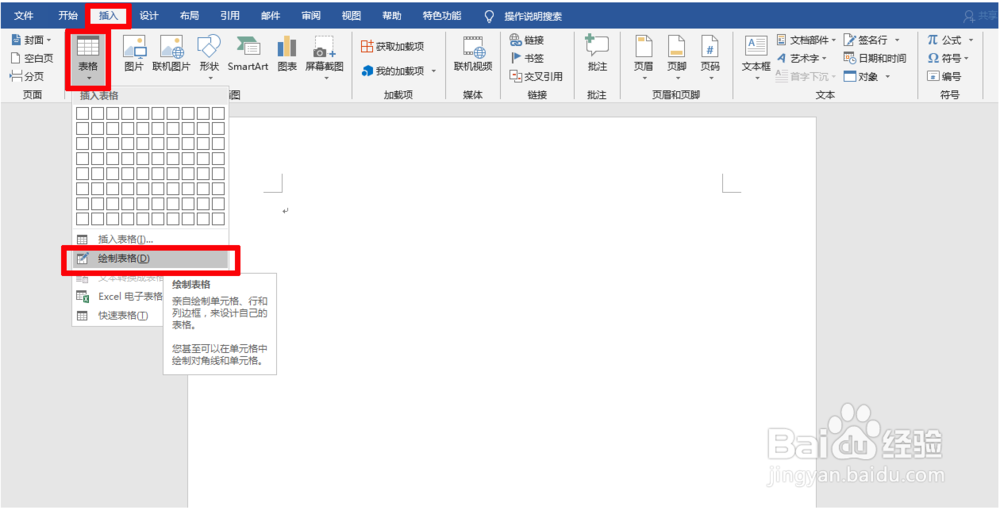Open the 文件 tab
This screenshot has height=510, width=1000.
[24, 16]
